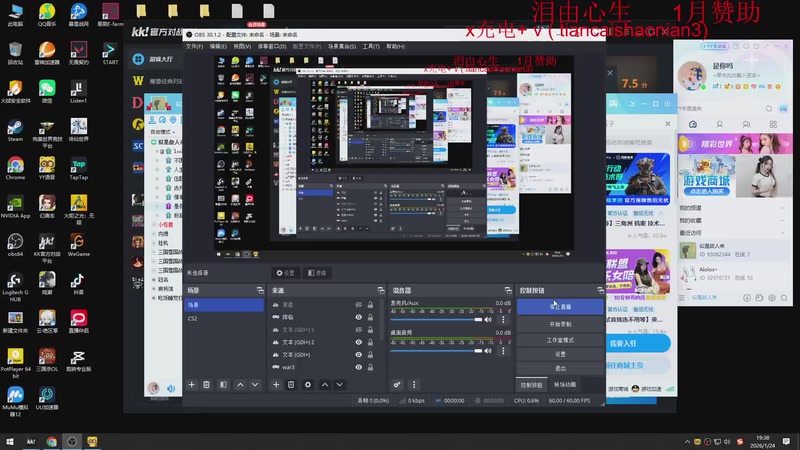Toggle lock on the war3 source
The height and width of the screenshot is (450, 800).
coord(370,367)
